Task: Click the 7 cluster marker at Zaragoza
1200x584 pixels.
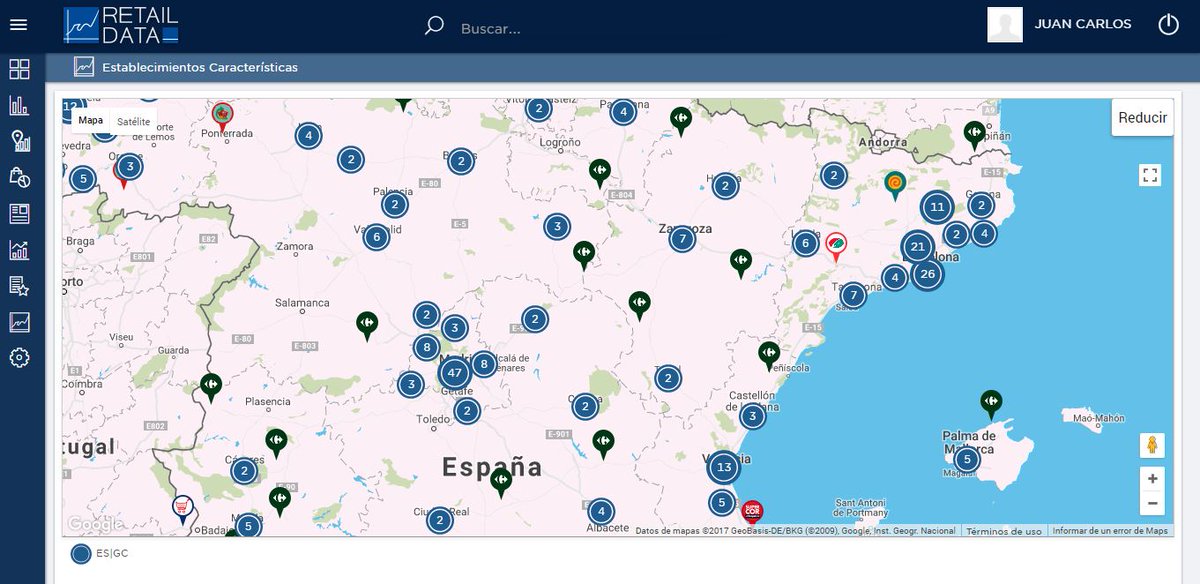Action: [x=682, y=239]
